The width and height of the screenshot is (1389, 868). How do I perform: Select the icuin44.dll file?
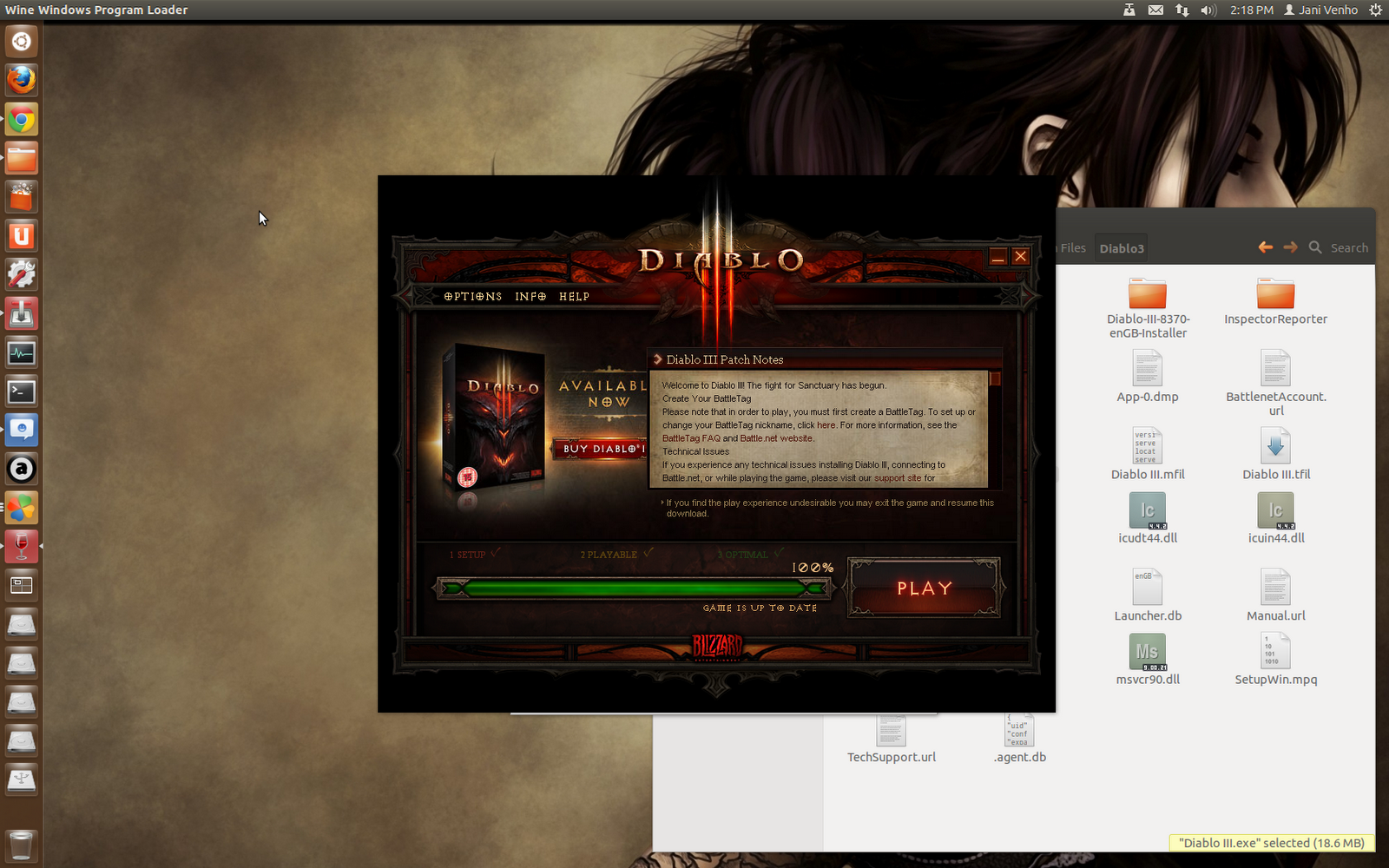1275,518
